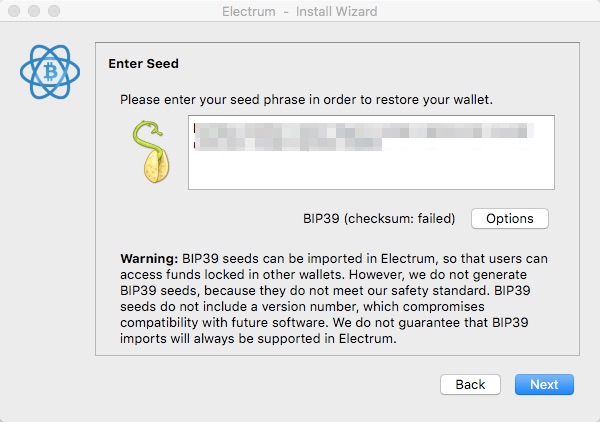Click the bold Warning label
This screenshot has height=422, width=600.
coord(149,259)
